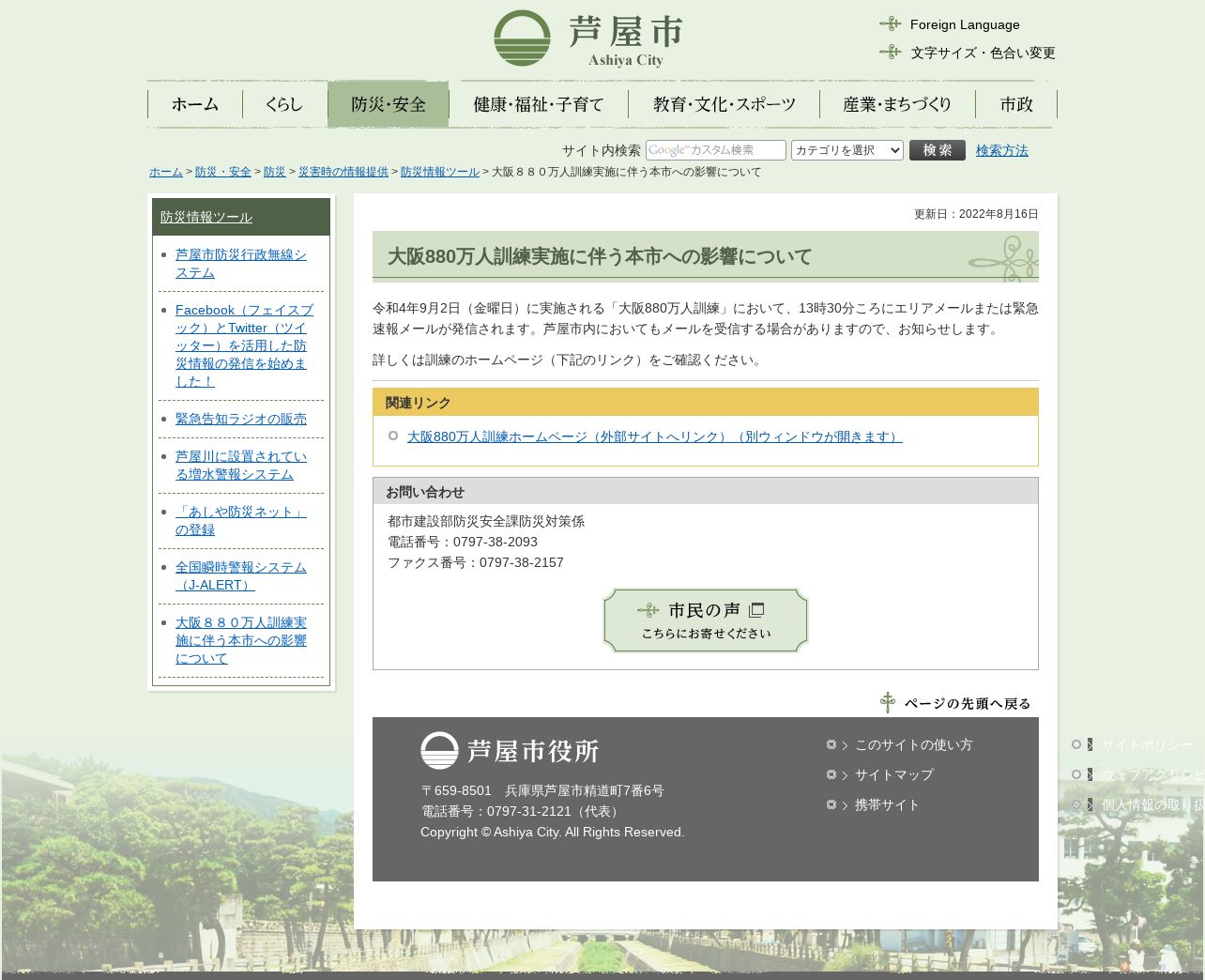Click the Ashiya City logo
Screen dimensions: 1205x980
[x=588, y=39]
